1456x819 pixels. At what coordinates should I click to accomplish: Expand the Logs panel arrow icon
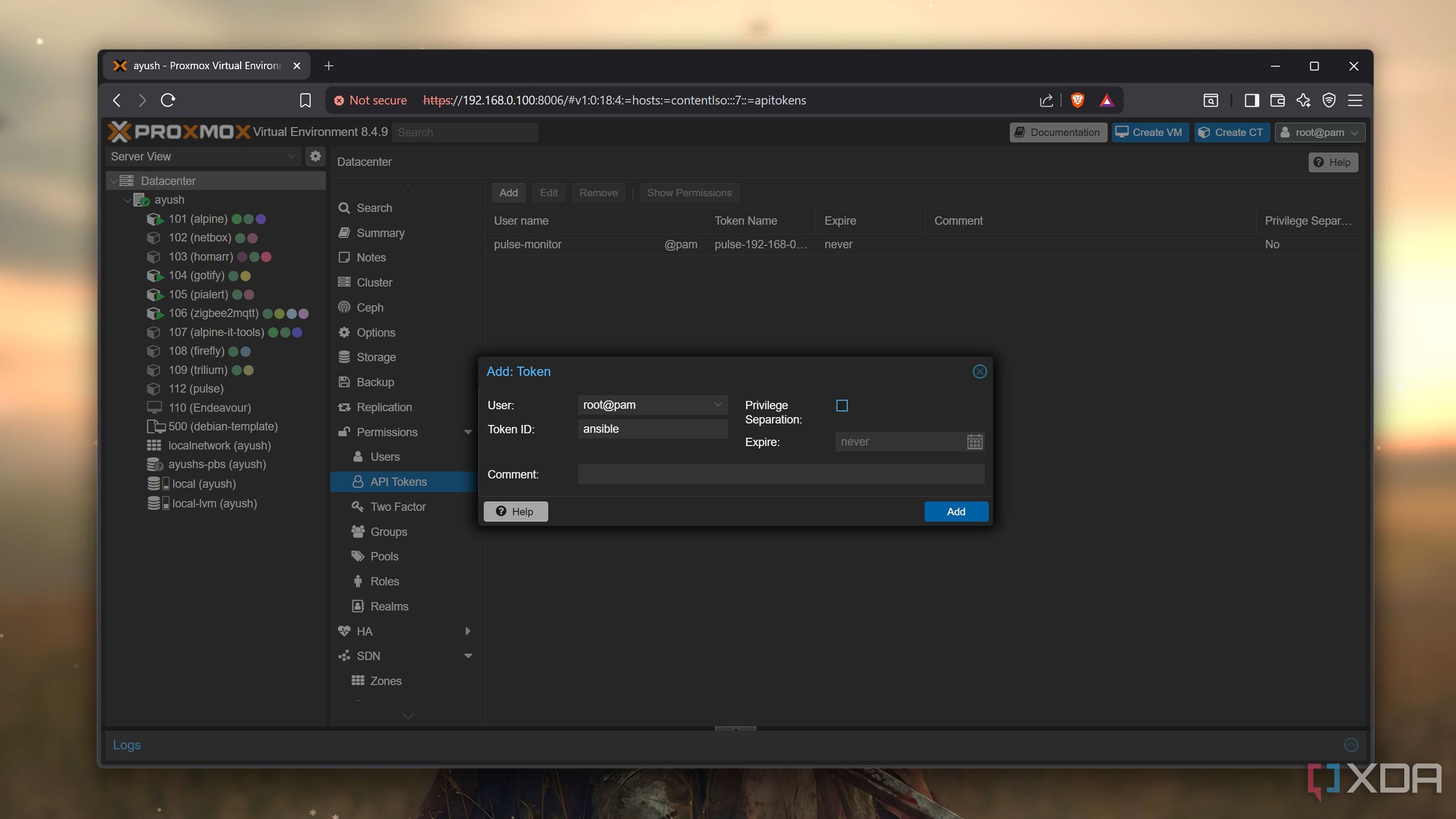1351,744
